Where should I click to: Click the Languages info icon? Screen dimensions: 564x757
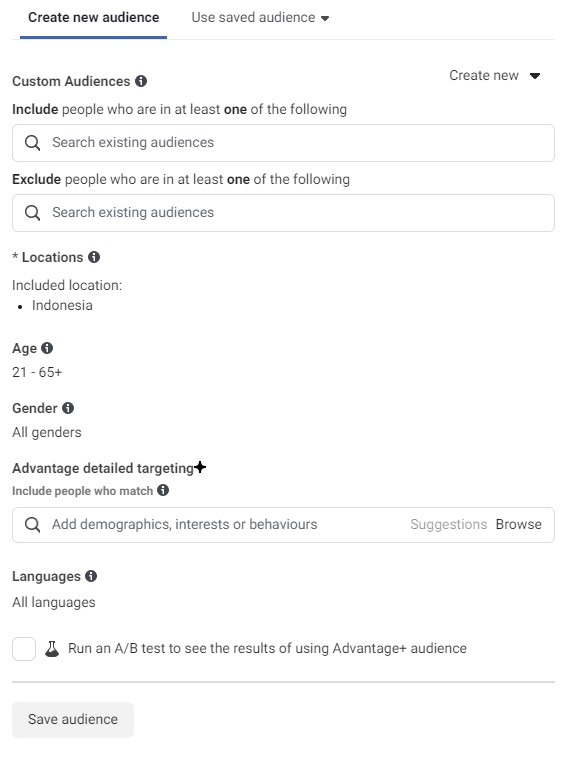pos(91,576)
